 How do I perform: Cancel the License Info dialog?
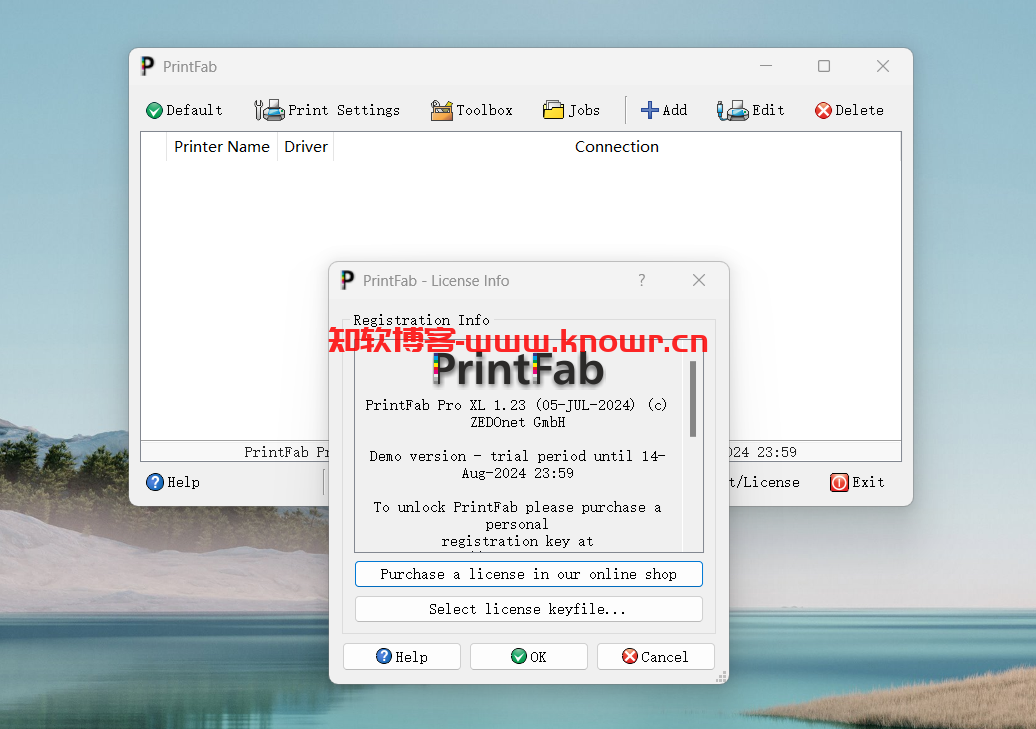tap(655, 657)
